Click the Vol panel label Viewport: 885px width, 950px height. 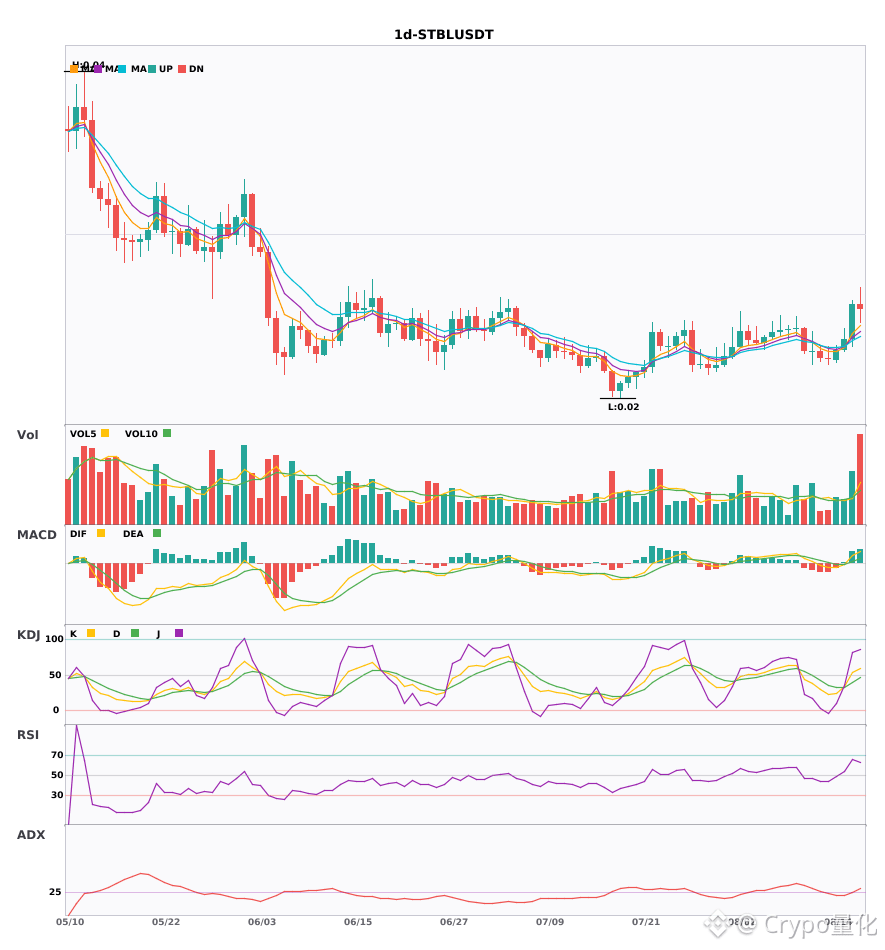(27, 435)
